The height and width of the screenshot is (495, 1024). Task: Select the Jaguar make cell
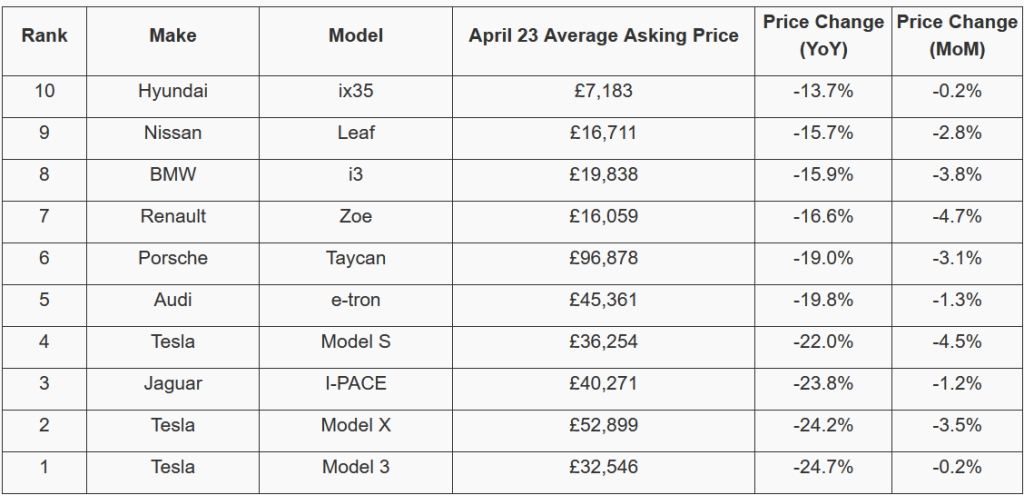coord(173,384)
